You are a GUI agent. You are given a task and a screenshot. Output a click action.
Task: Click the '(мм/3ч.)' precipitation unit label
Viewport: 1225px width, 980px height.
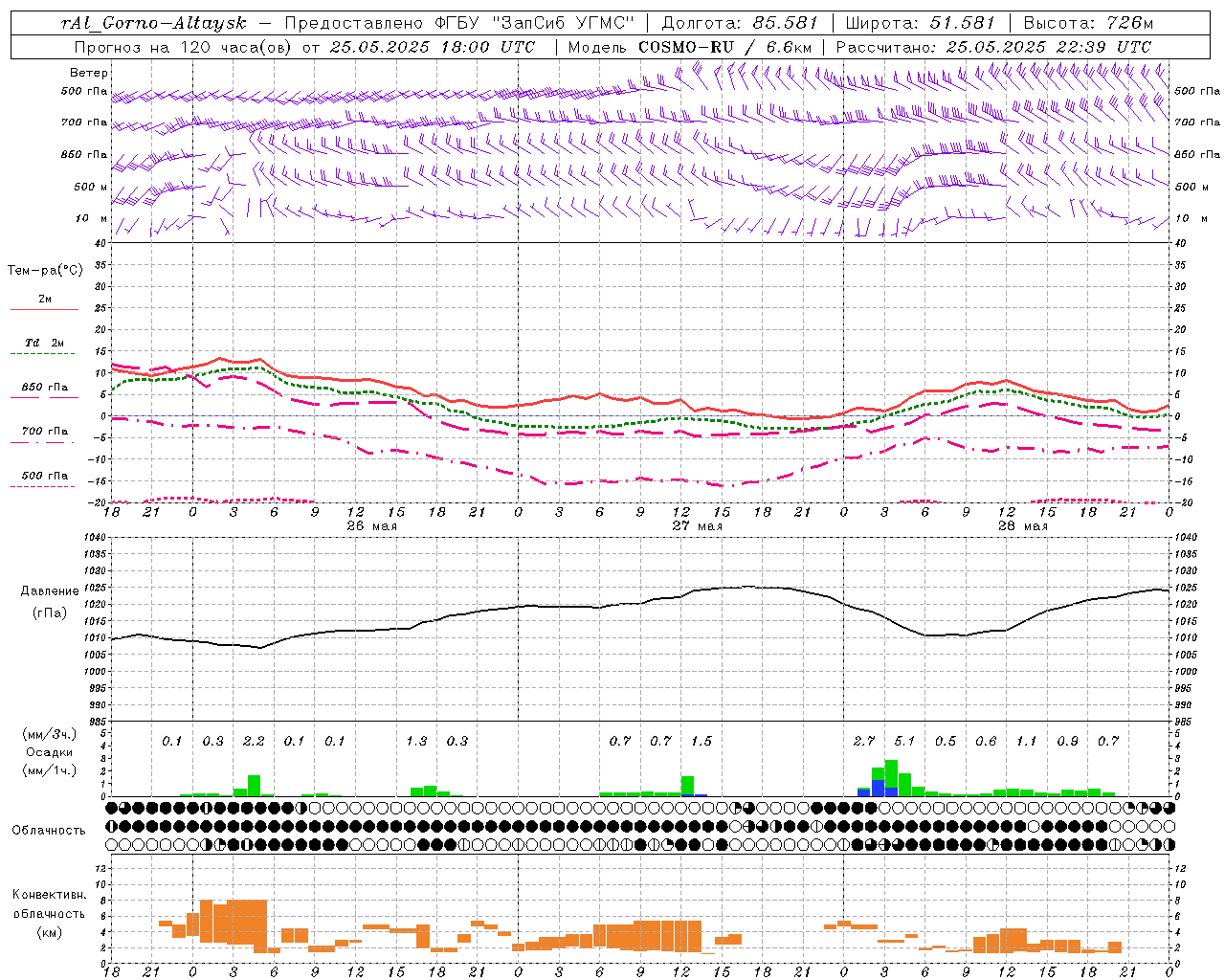point(49,735)
